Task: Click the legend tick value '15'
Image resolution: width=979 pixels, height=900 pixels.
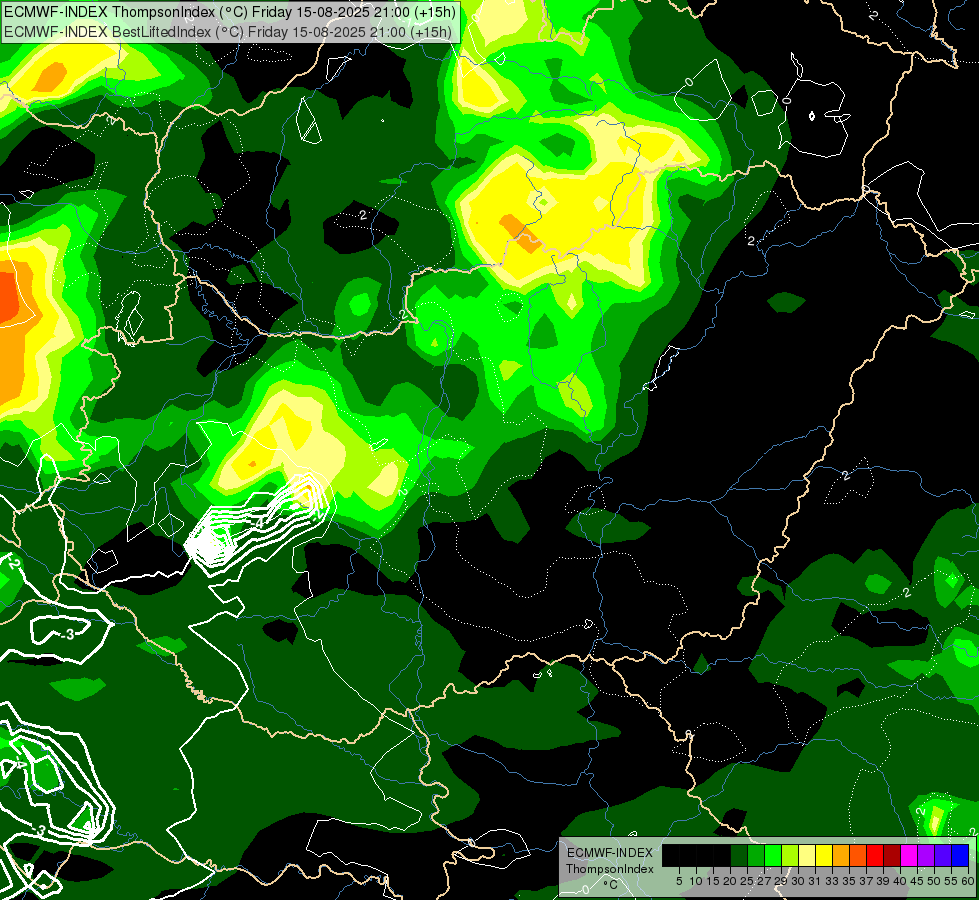Action: [x=713, y=881]
